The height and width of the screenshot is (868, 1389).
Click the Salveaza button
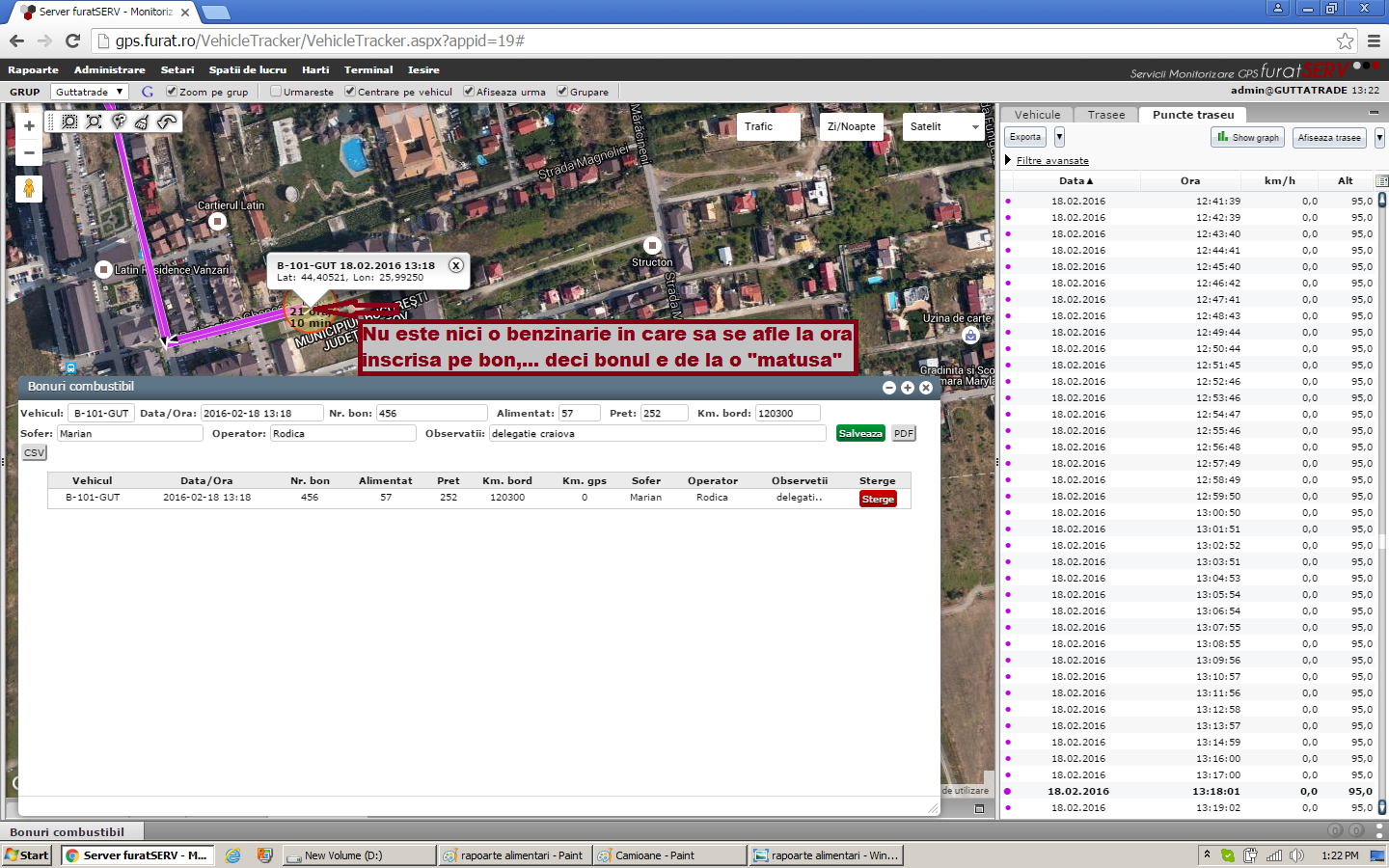[x=860, y=433]
